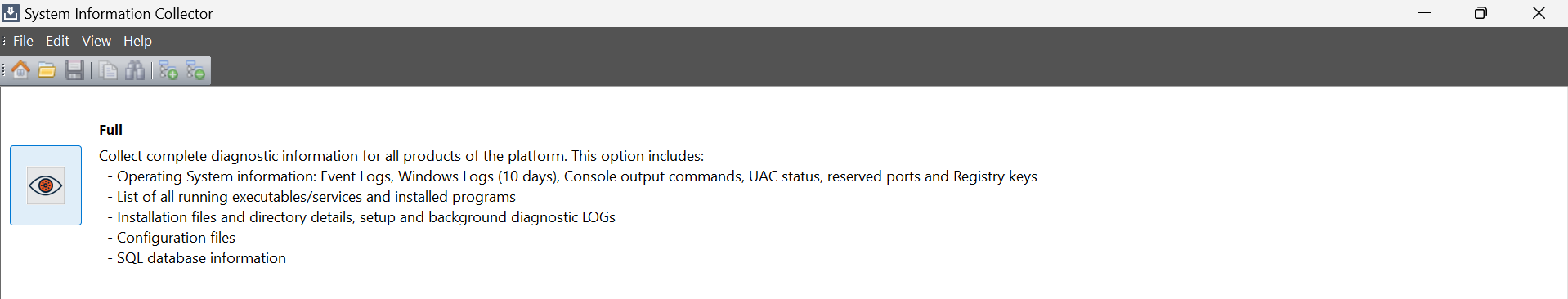Click the toolbar grip handle
The height and width of the screenshot is (299, 1568).
coord(4,70)
